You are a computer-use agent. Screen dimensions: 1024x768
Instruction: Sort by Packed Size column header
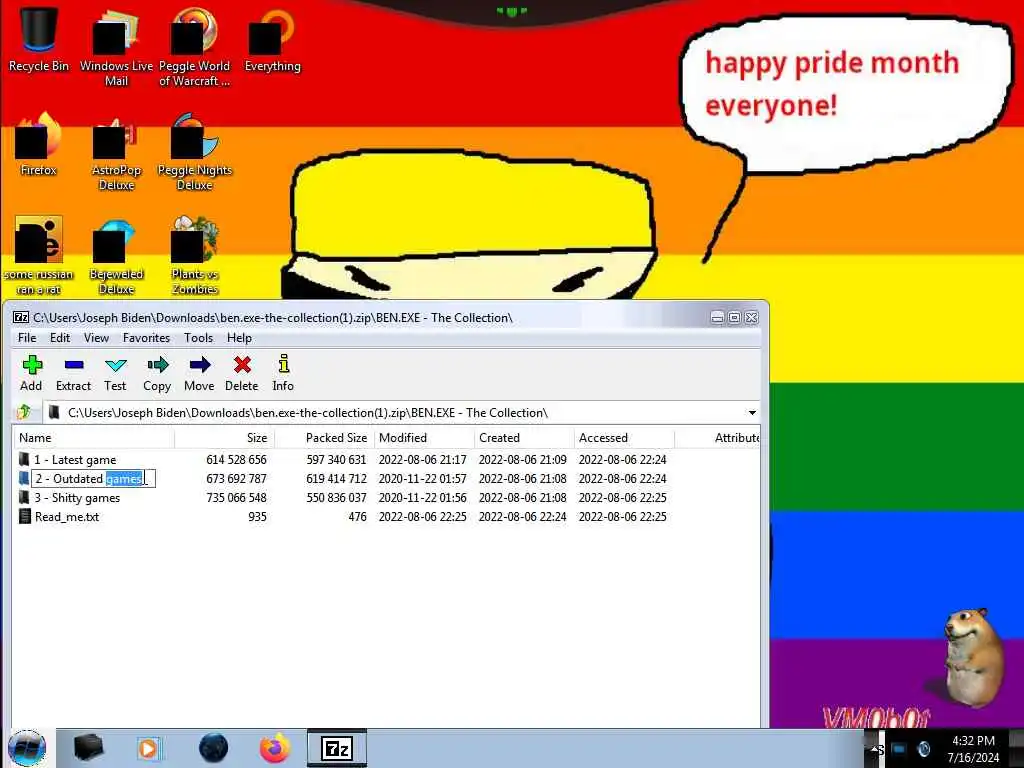coord(324,438)
